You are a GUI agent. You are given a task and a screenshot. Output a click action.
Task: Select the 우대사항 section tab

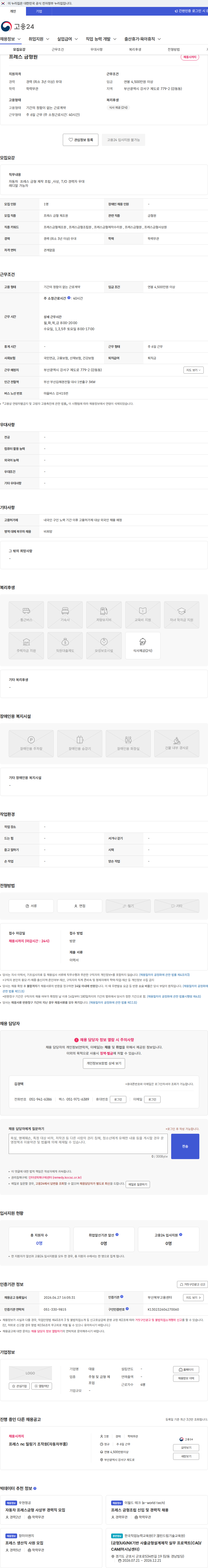(x=96, y=49)
